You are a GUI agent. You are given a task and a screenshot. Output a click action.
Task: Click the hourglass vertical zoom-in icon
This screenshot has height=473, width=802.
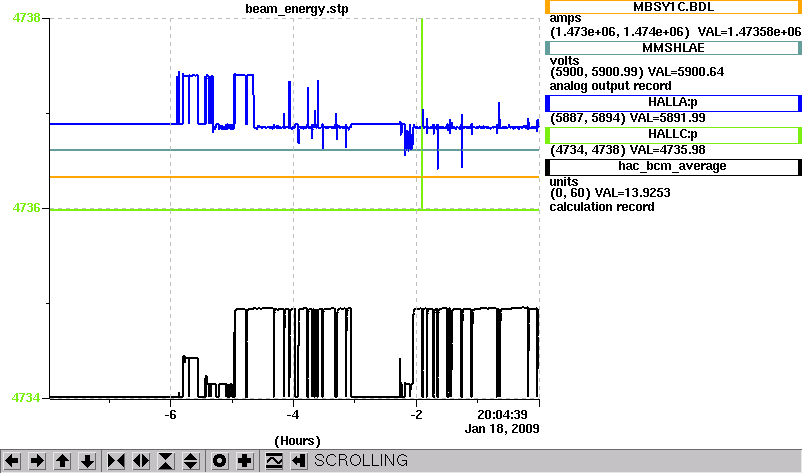166,461
